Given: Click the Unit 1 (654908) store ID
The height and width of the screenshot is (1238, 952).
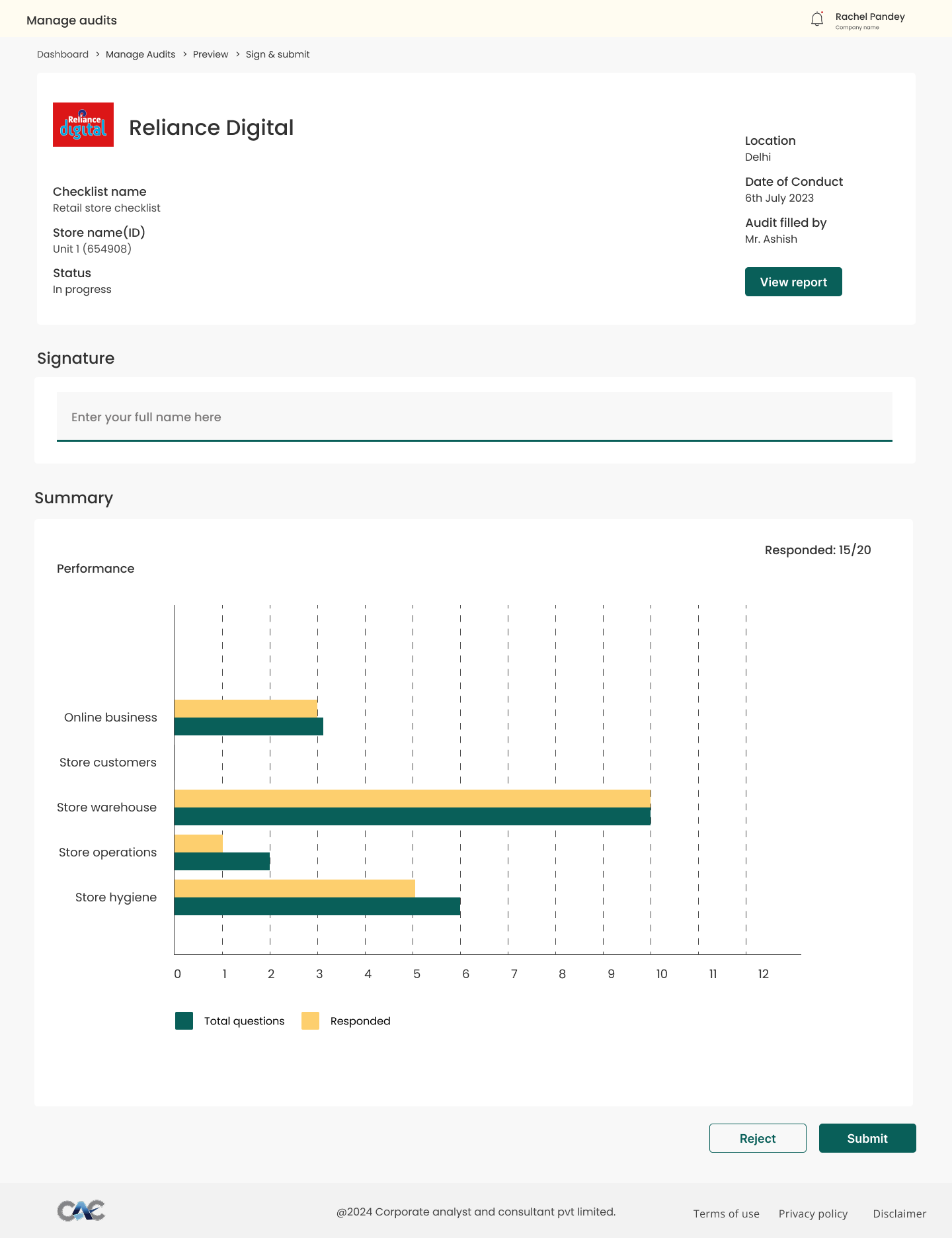Looking at the screenshot, I should [x=92, y=249].
